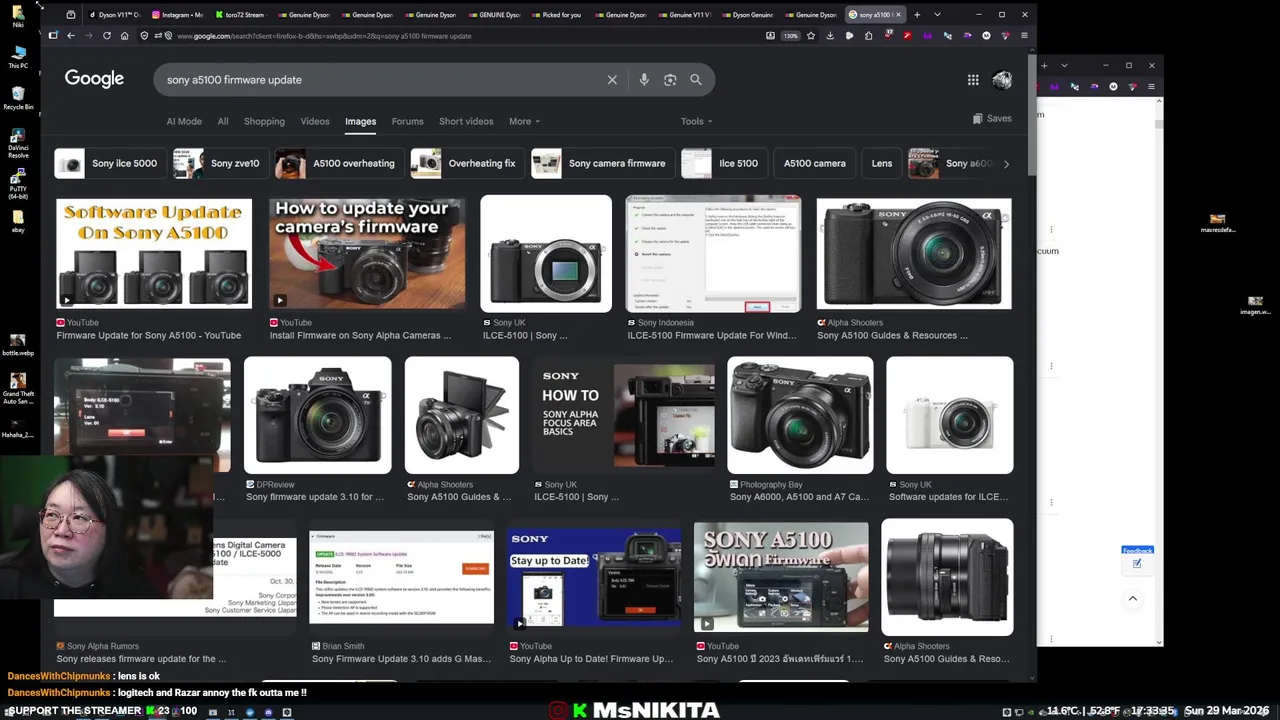Screen dimensions: 1280x720
Task: Open Grand Theft Auto desktop shortcut
Action: [18, 388]
